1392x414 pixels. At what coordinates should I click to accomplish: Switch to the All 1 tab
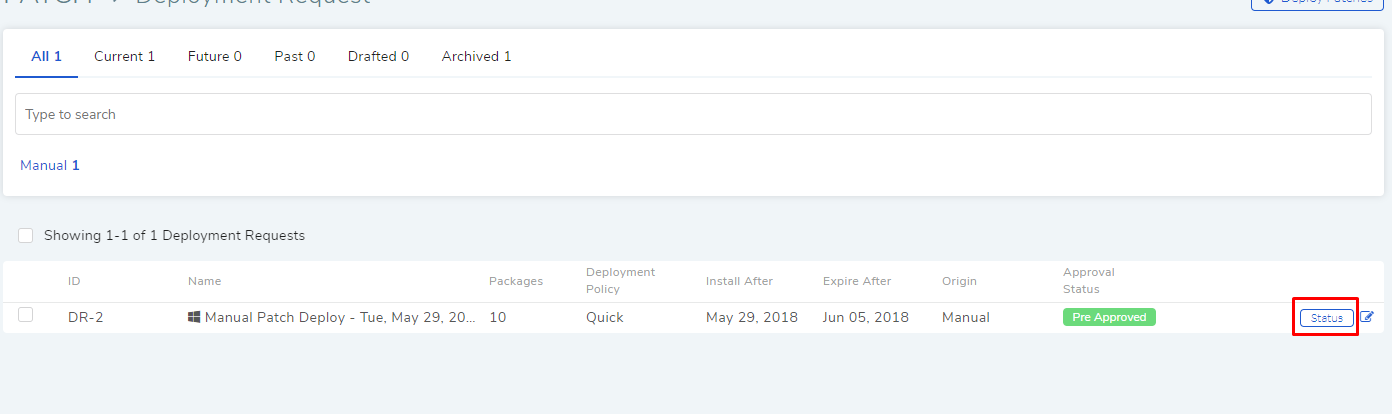pyautogui.click(x=47, y=56)
